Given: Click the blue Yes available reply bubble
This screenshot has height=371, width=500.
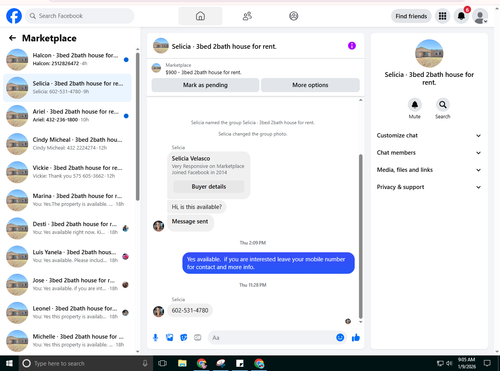Looking at the screenshot, I should point(268,263).
